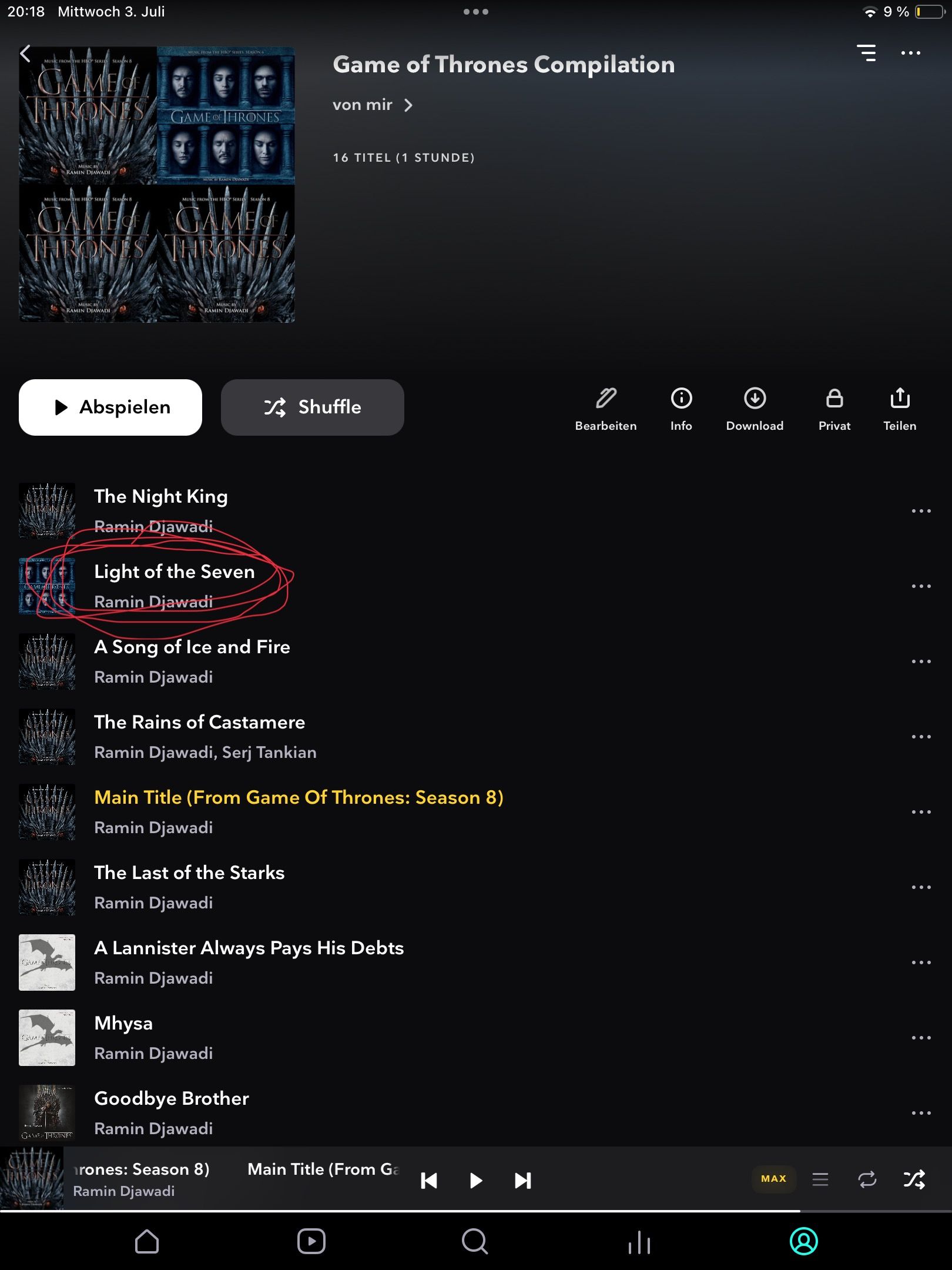Skip to the next track
The width and height of the screenshot is (952, 1270).
pyautogui.click(x=522, y=1180)
